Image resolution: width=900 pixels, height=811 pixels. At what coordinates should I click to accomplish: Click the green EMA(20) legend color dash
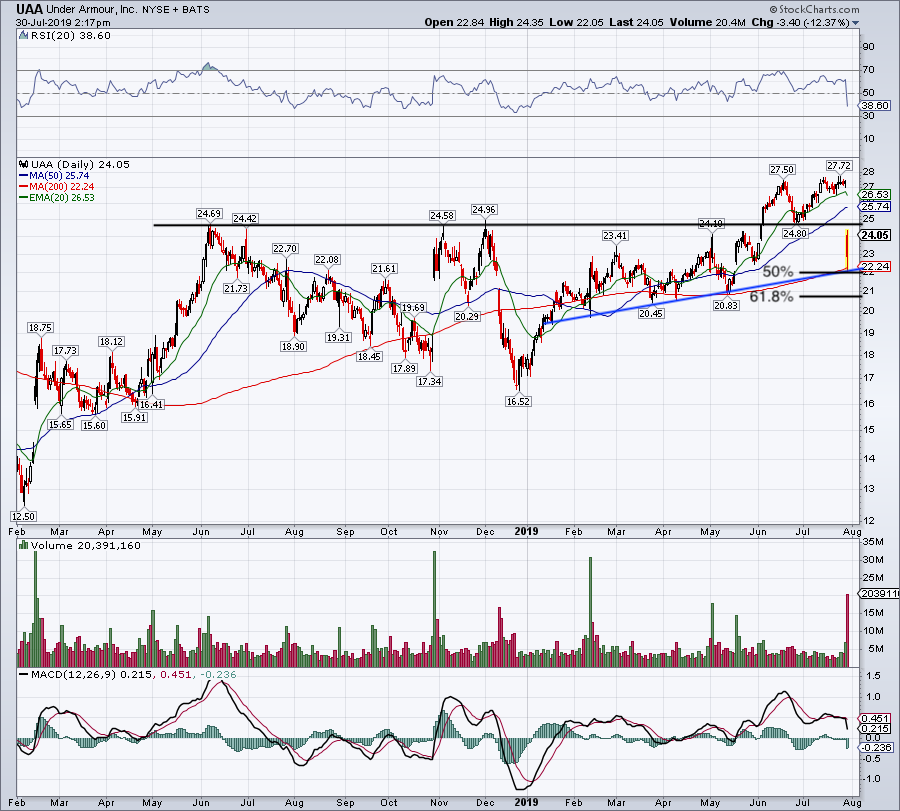[23, 197]
